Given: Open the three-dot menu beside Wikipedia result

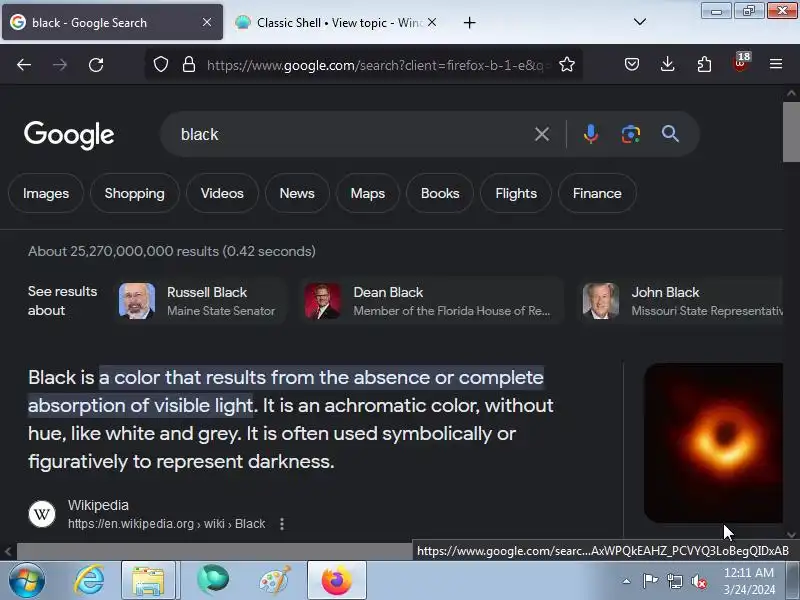Looking at the screenshot, I should [x=282, y=524].
